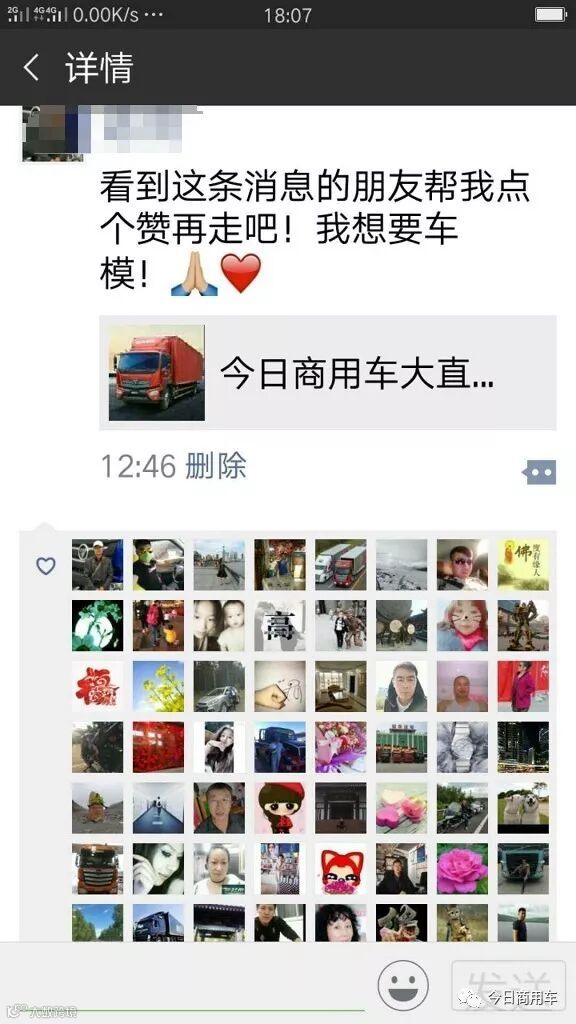Open the red truck article thumbnail
Viewport: 576px width, 1024px height.
click(x=157, y=373)
